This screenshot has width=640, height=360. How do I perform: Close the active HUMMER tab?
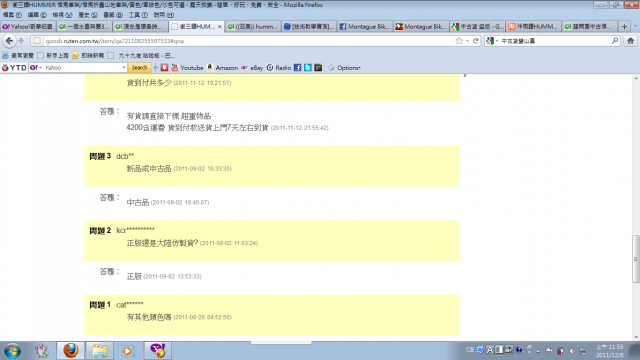coord(220,27)
